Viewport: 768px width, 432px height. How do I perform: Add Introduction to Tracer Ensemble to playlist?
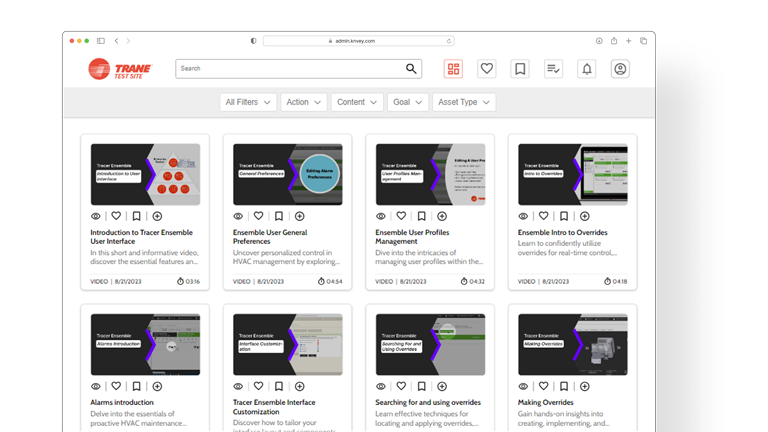coord(157,216)
